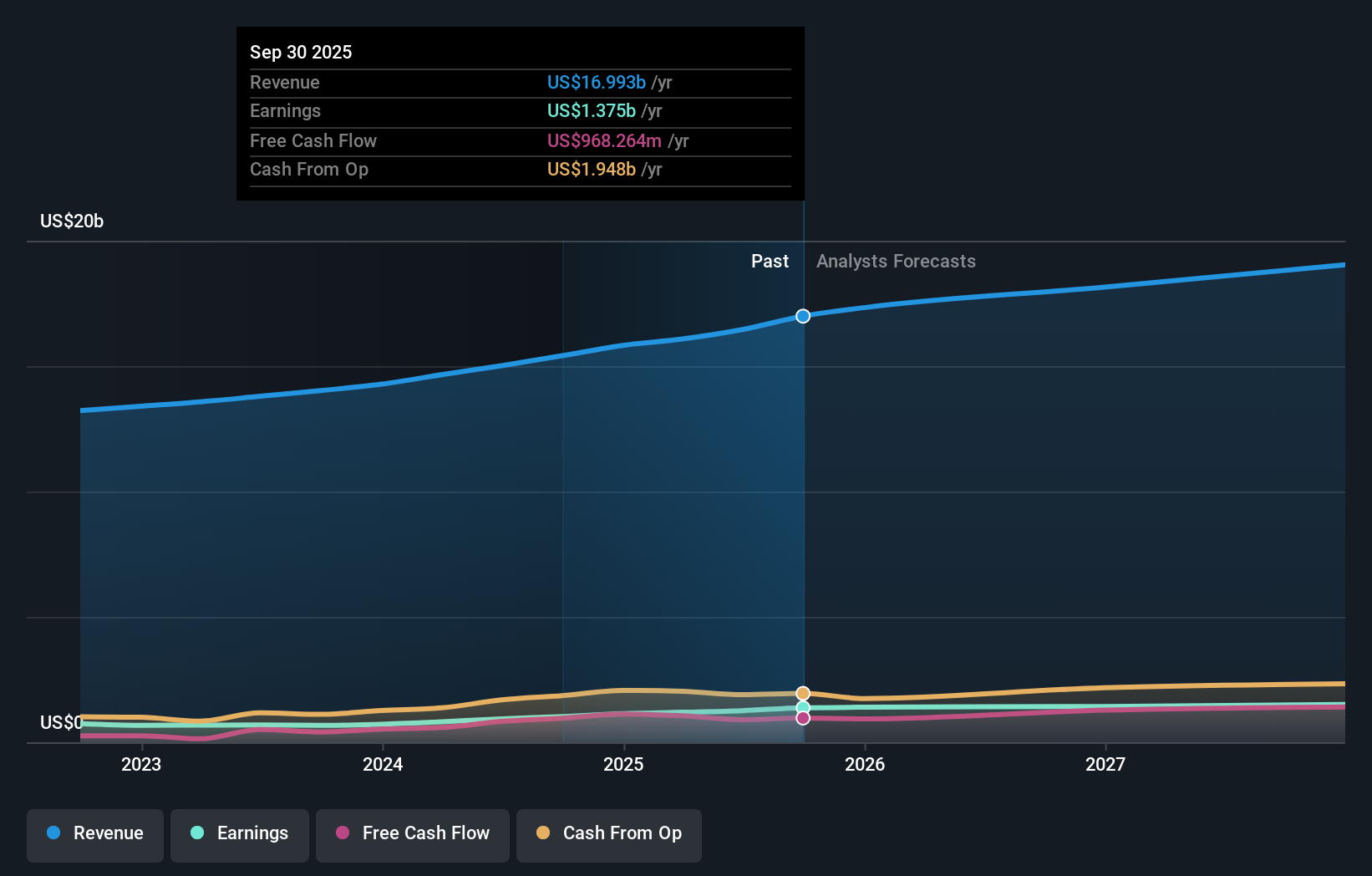Toggle the Earnings series visibility
The width and height of the screenshot is (1372, 876).
(x=239, y=833)
